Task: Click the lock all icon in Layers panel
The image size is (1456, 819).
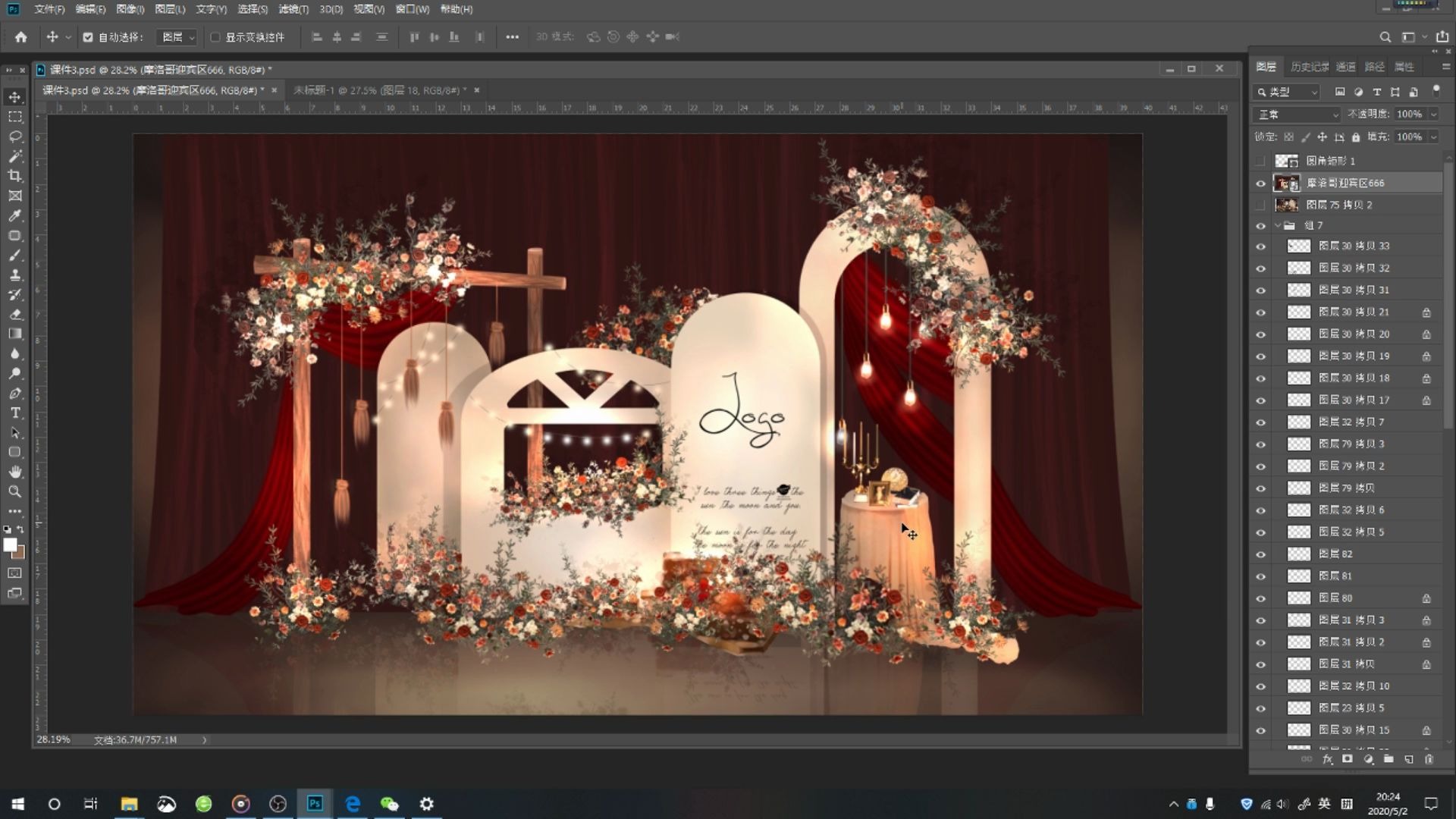Action: (x=1356, y=137)
